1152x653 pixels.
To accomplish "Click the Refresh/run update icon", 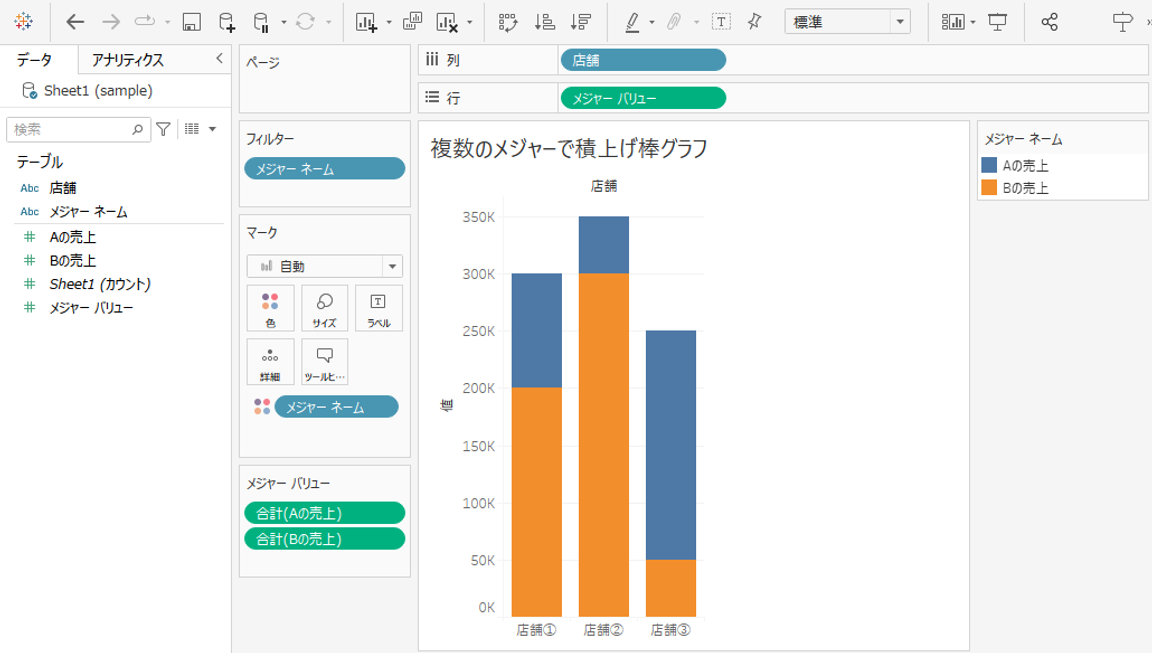I will point(306,22).
